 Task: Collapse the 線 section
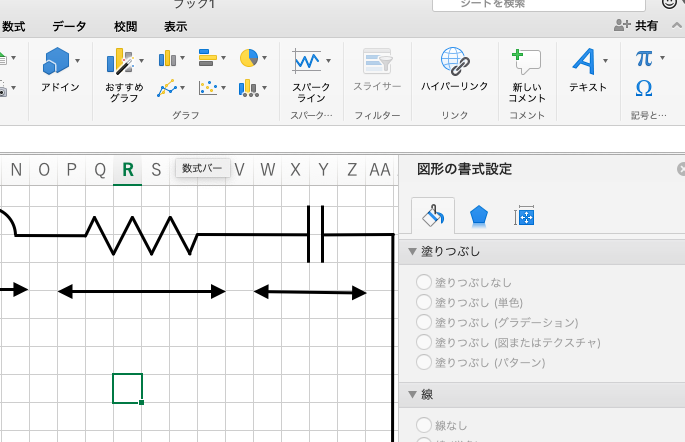click(412, 394)
